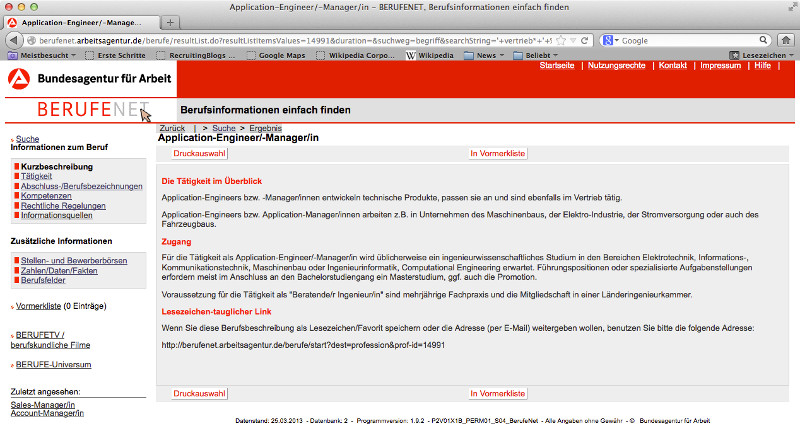Reload the page with the refresh icon

point(585,40)
